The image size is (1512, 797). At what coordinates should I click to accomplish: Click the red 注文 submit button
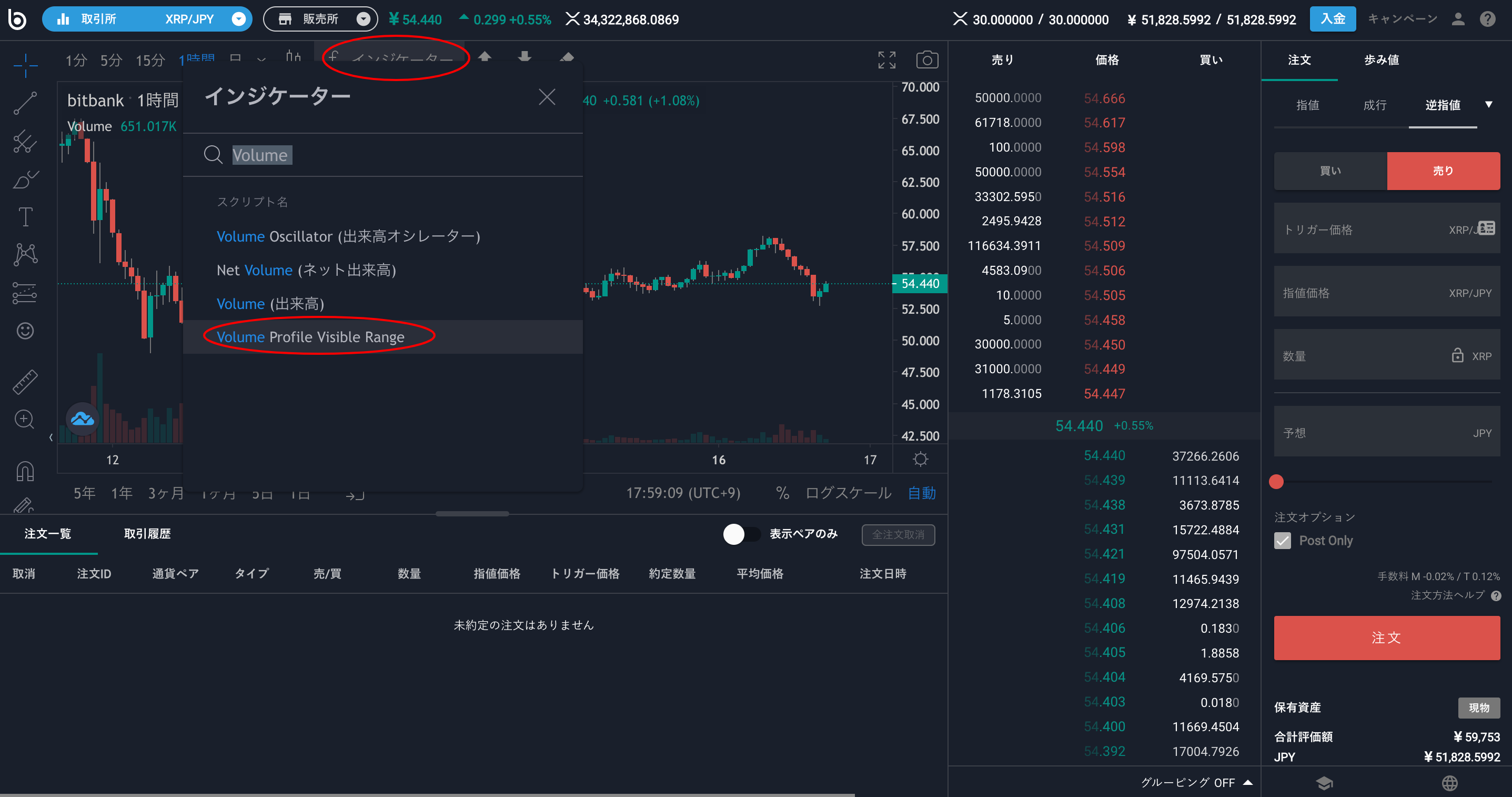[x=1386, y=638]
